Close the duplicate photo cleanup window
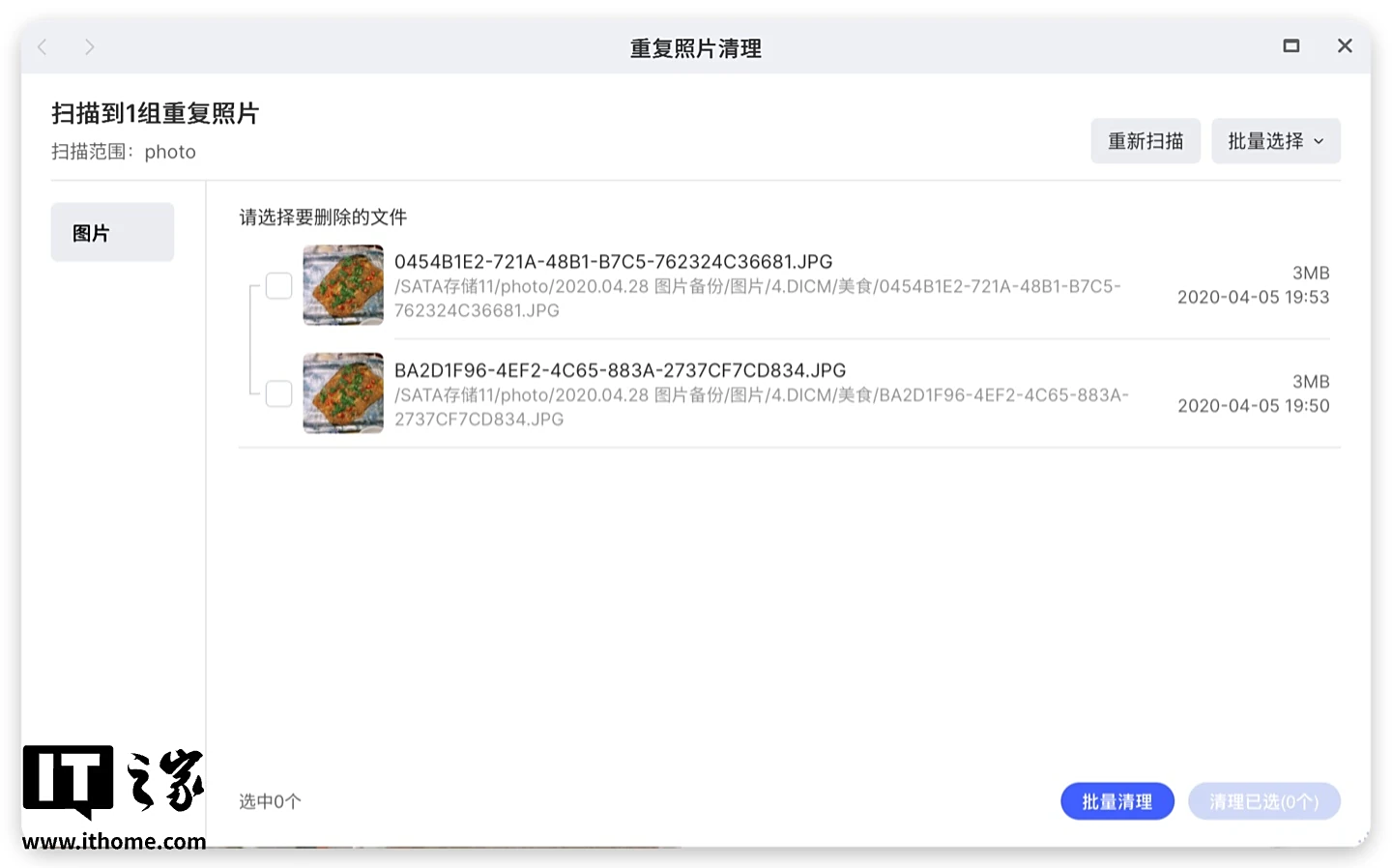Screen dimensions: 1392x868 coord(1344,46)
